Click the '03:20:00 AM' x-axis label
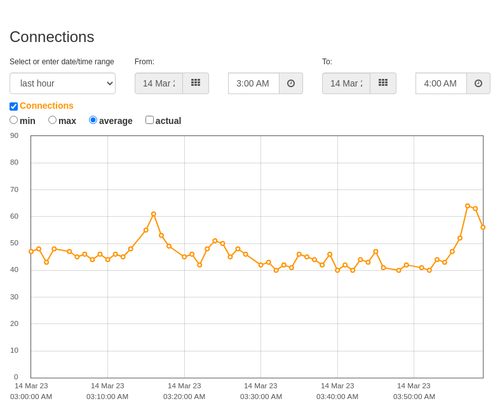This screenshot has height=403, width=500. pyautogui.click(x=184, y=397)
